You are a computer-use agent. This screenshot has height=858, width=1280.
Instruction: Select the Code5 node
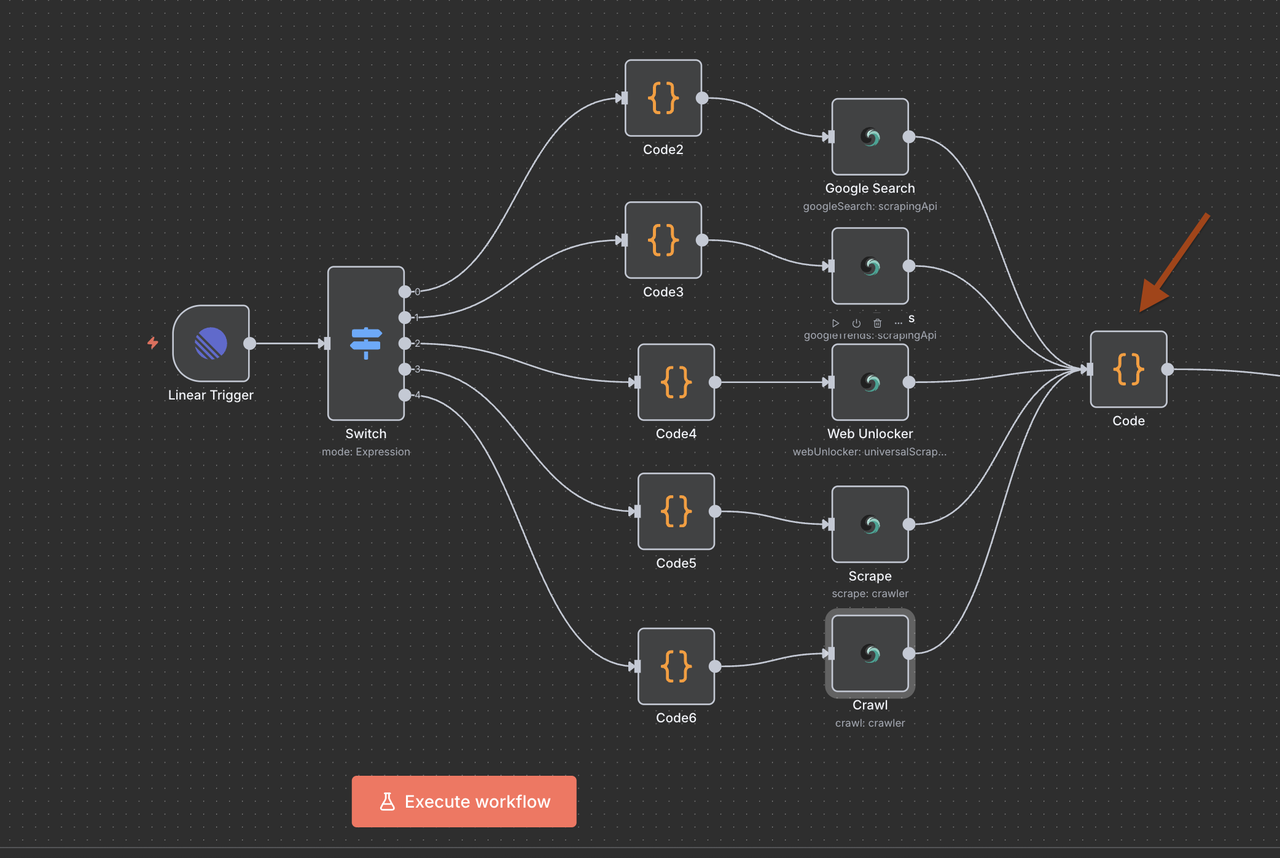coord(676,511)
